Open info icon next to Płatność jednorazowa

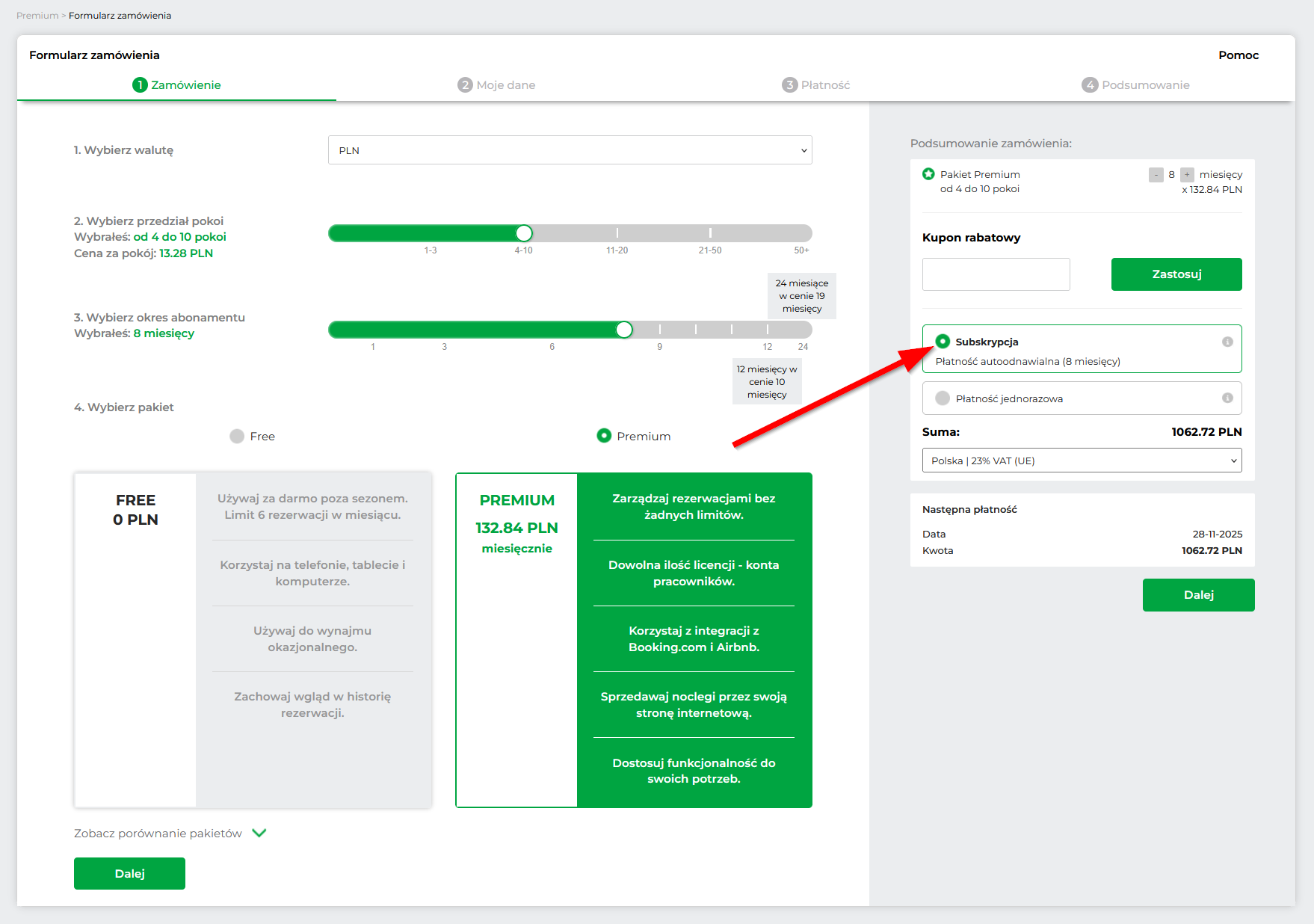(x=1227, y=398)
